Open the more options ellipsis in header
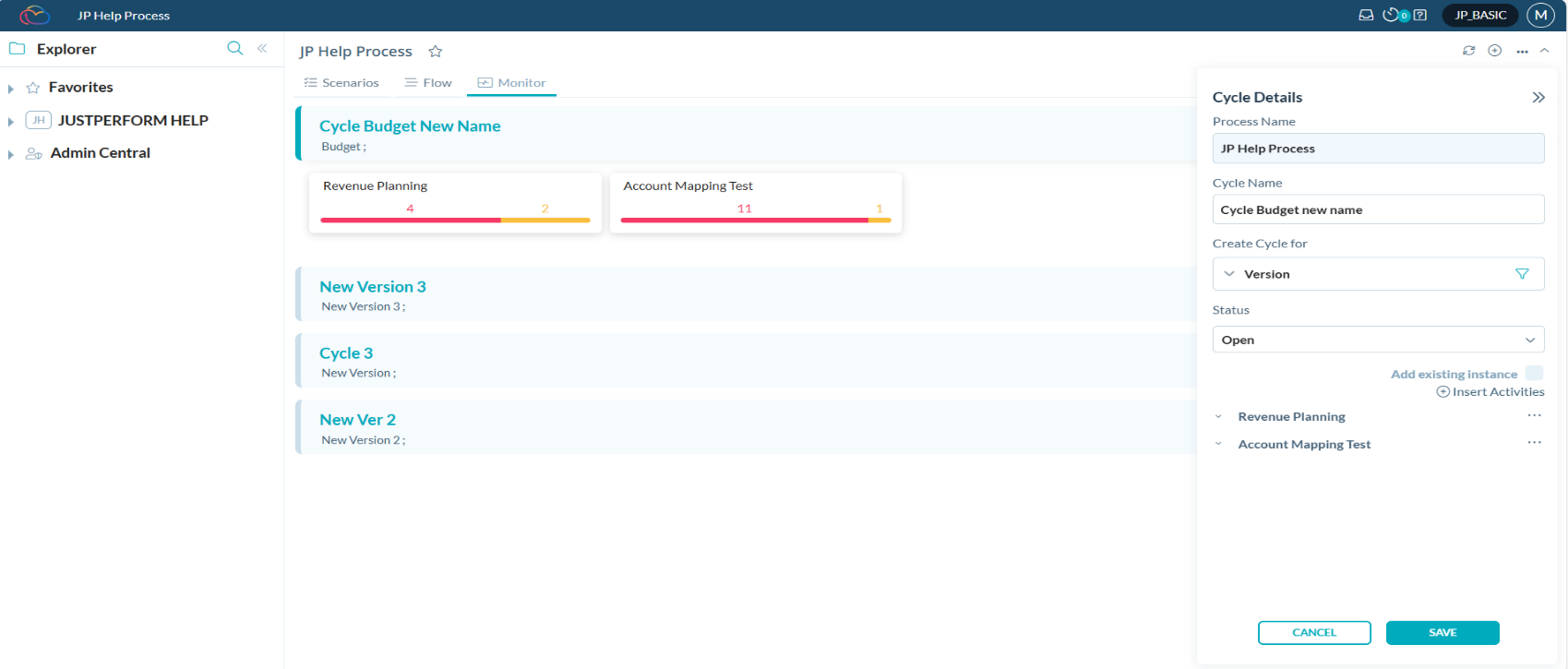The image size is (1568, 669). click(1522, 52)
